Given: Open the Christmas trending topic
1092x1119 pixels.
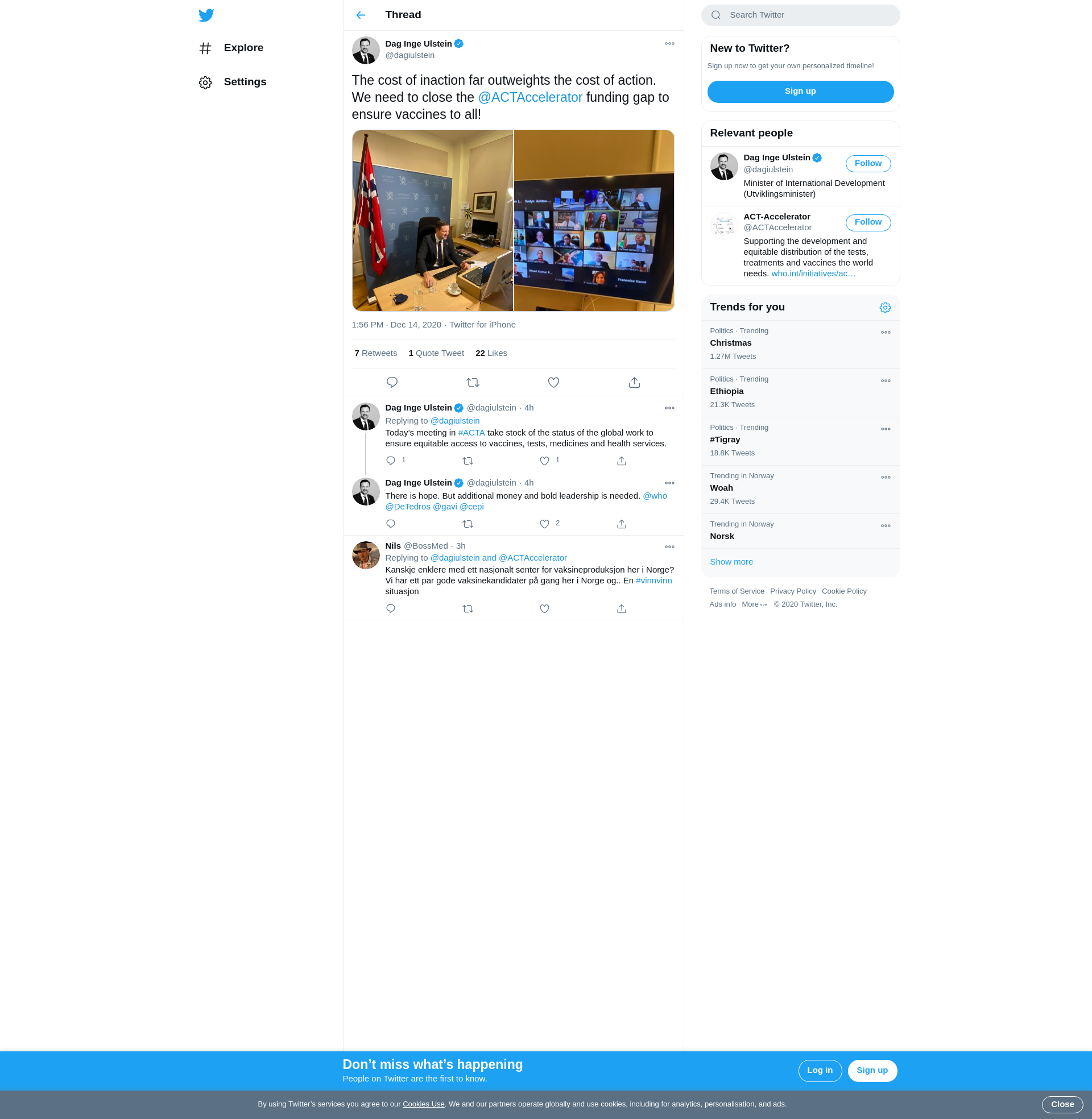Looking at the screenshot, I should pos(800,344).
